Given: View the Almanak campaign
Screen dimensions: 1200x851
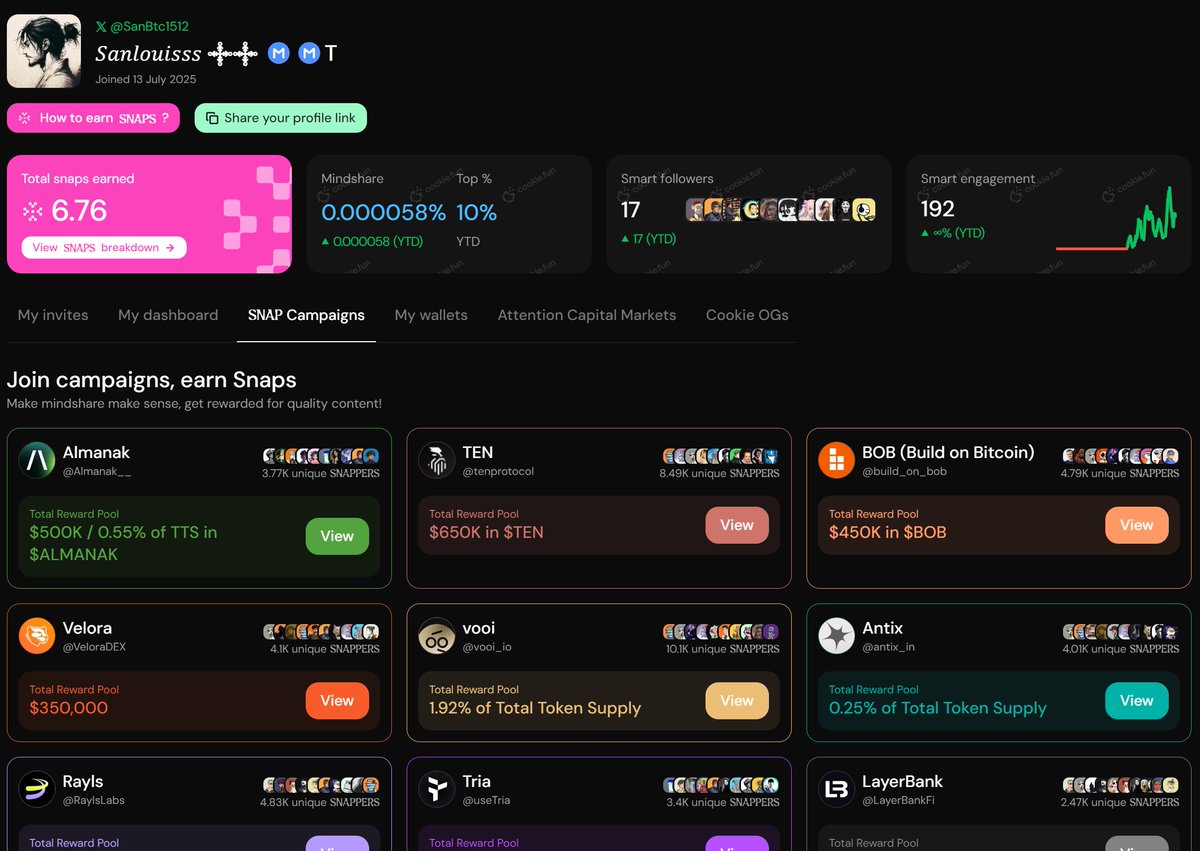Looking at the screenshot, I should (x=337, y=536).
